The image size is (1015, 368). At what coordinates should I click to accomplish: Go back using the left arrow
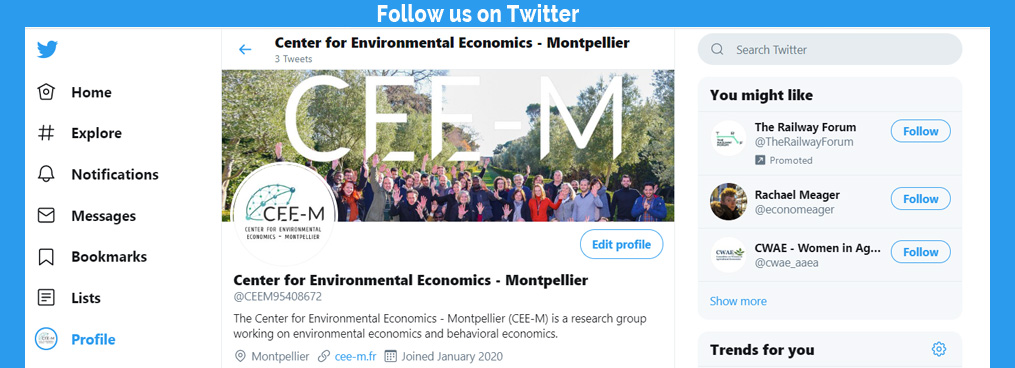click(245, 49)
